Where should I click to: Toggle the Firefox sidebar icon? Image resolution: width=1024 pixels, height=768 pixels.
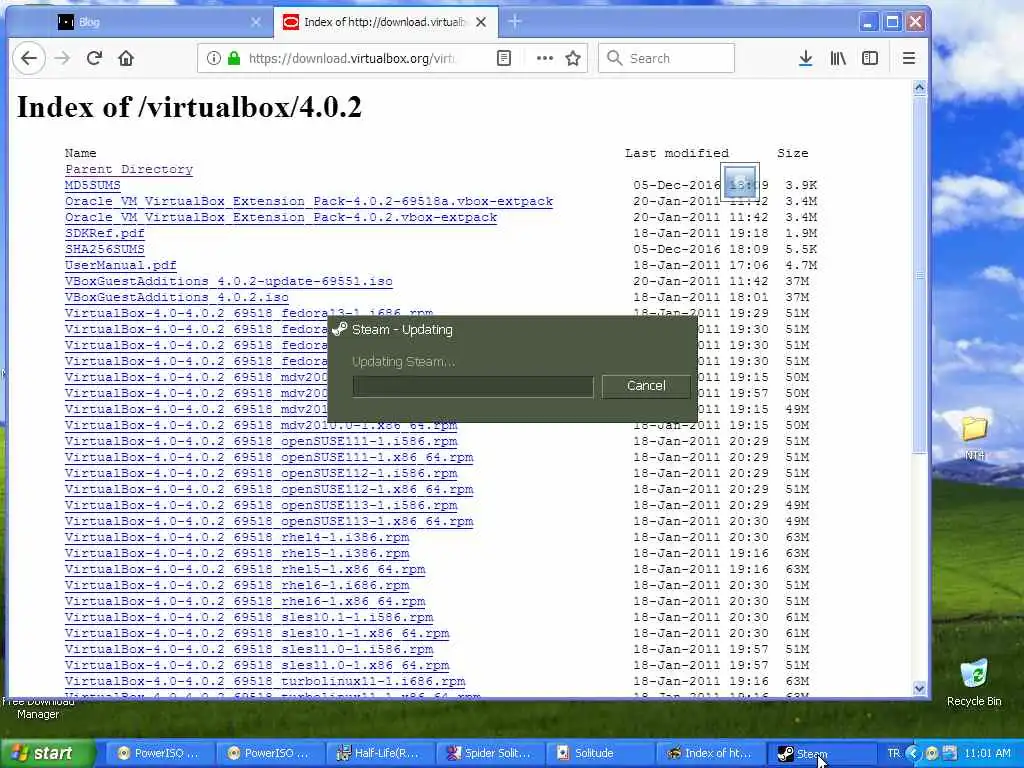870,58
